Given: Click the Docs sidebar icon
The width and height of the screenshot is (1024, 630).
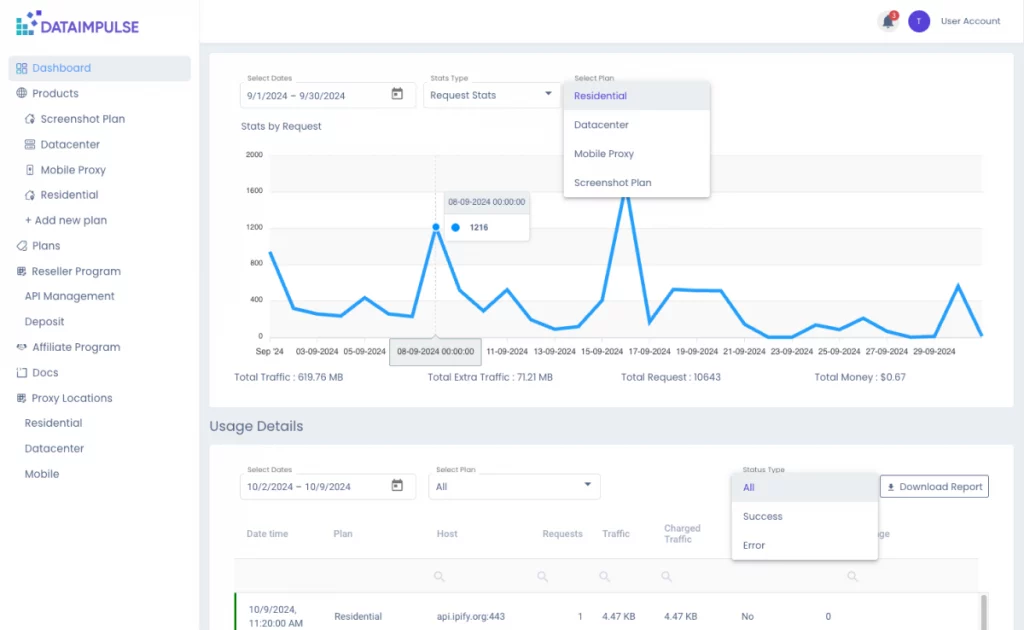Looking at the screenshot, I should click(x=22, y=372).
